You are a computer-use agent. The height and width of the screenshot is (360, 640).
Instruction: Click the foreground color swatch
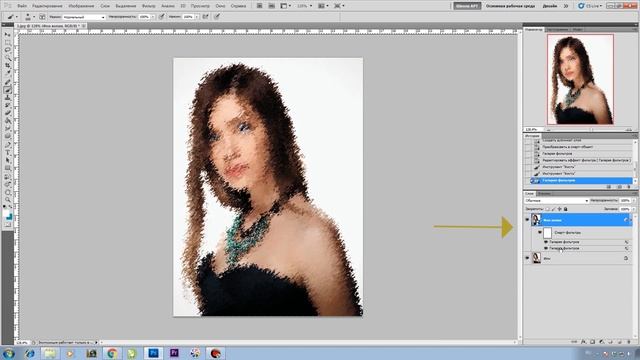(7, 213)
